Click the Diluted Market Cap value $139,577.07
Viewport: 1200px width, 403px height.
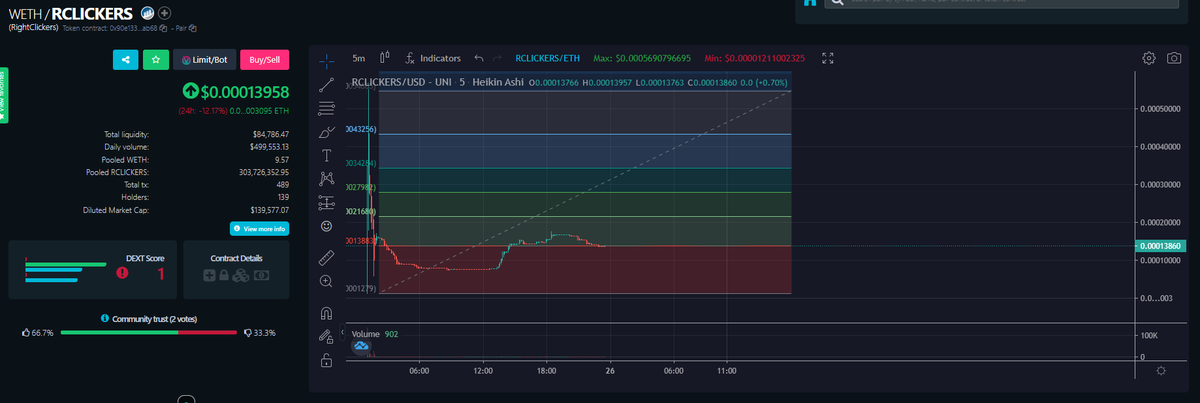coord(268,210)
